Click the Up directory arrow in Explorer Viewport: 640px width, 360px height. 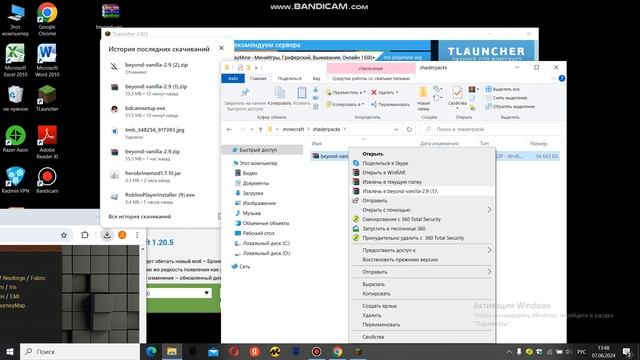pyautogui.click(x=260, y=129)
